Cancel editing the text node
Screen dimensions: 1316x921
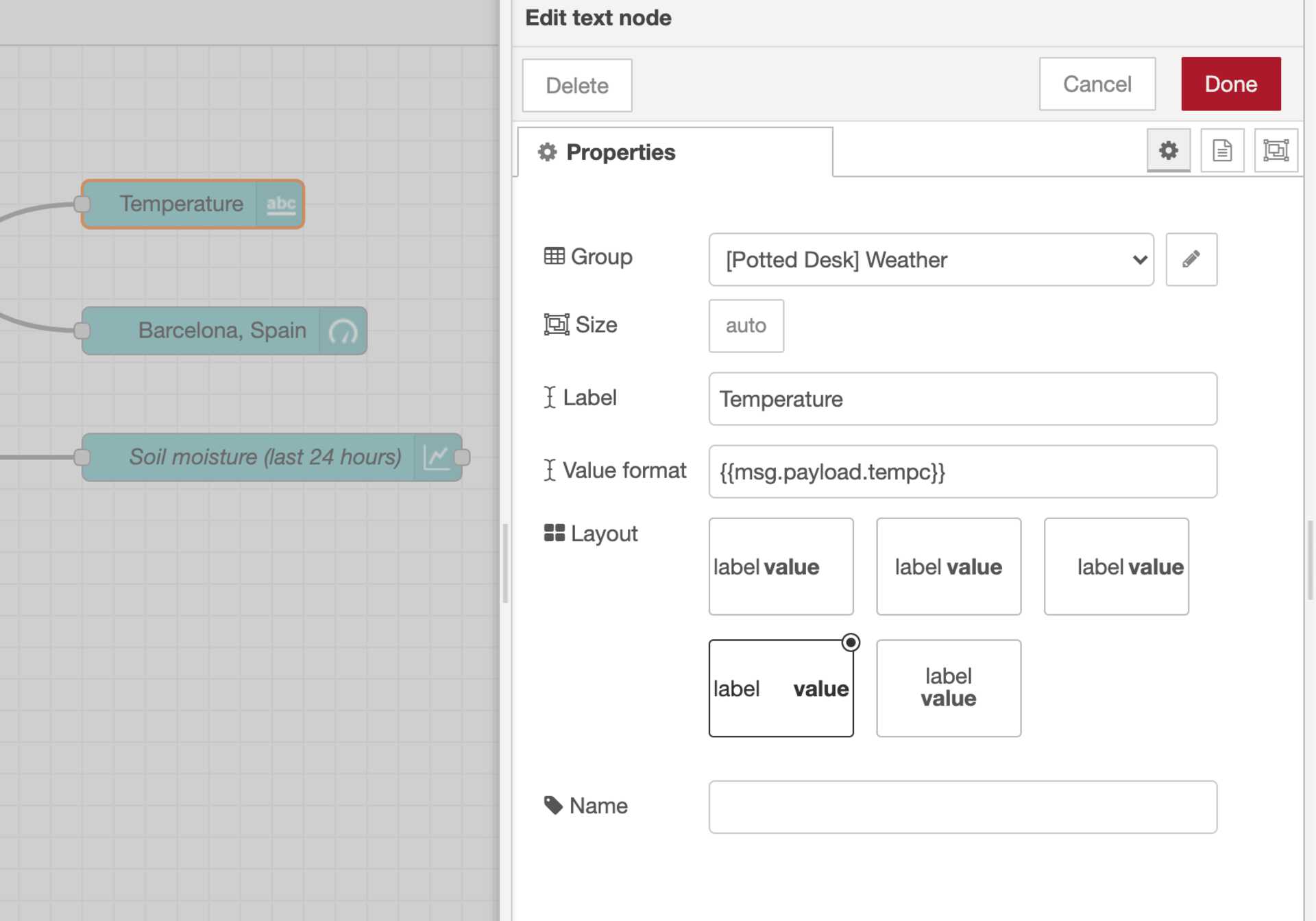(x=1097, y=83)
